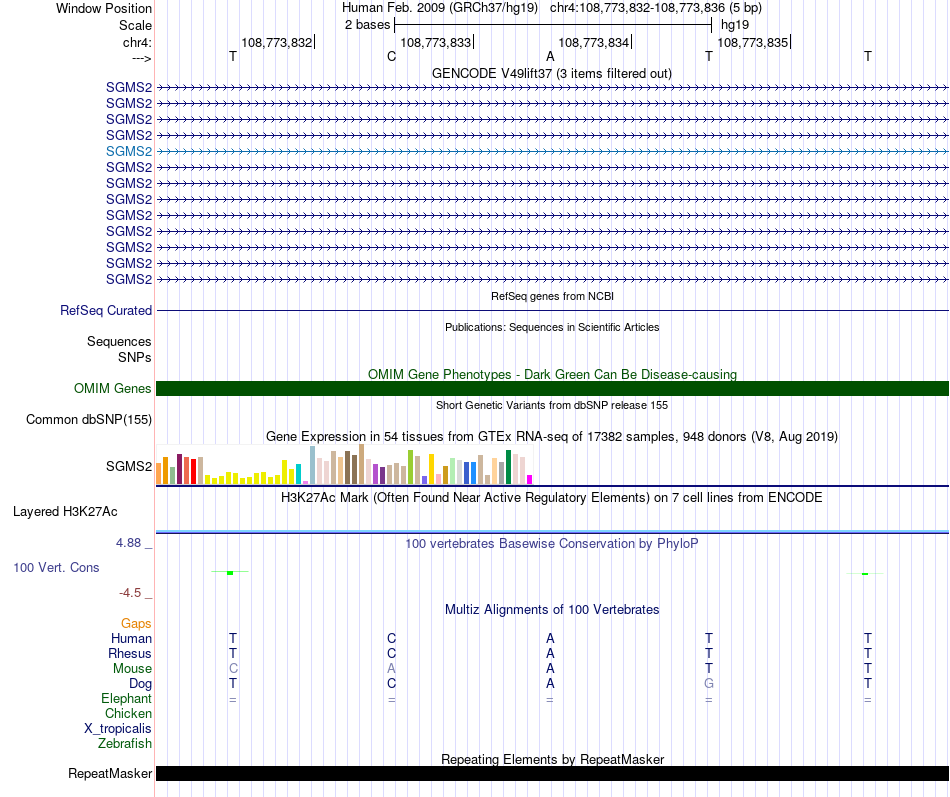The height and width of the screenshot is (797, 950).
Task: Click the green PhyloP bar at last base
Action: [865, 574]
